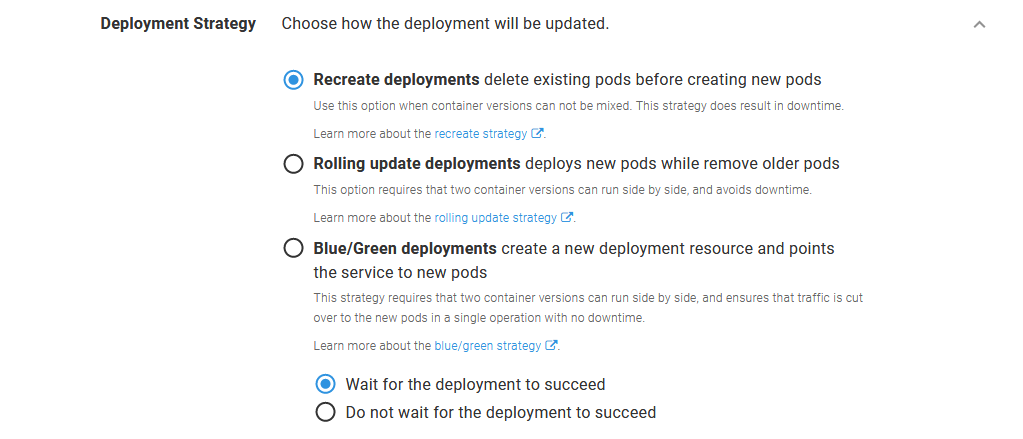
Task: Click 'Do not wait for the deployment' text
Action: click(500, 412)
